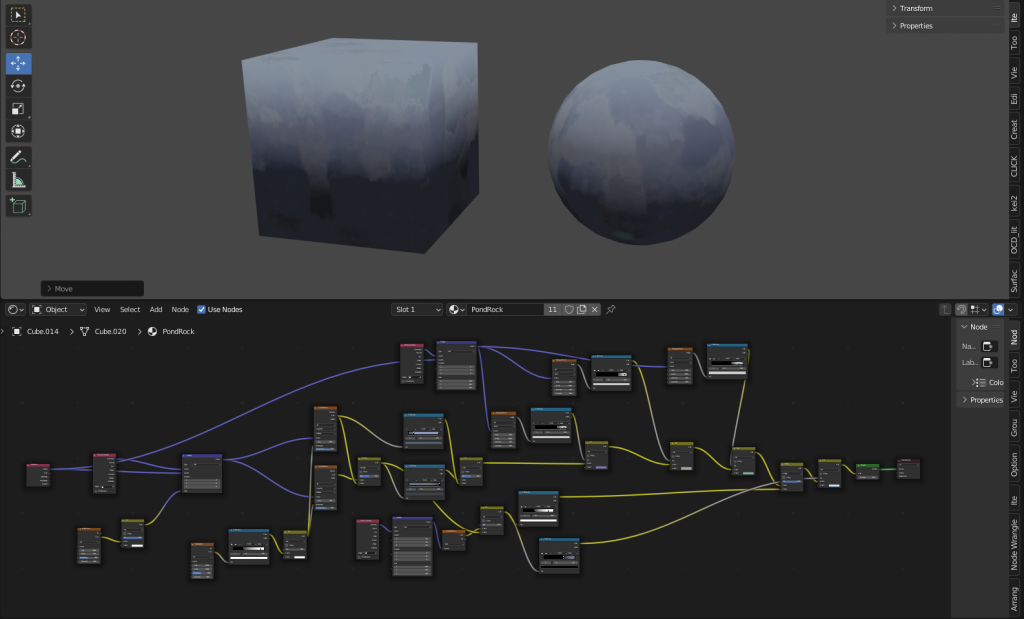This screenshot has width=1024, height=619.
Task: Open the Object shader type dropdown
Action: pos(57,310)
